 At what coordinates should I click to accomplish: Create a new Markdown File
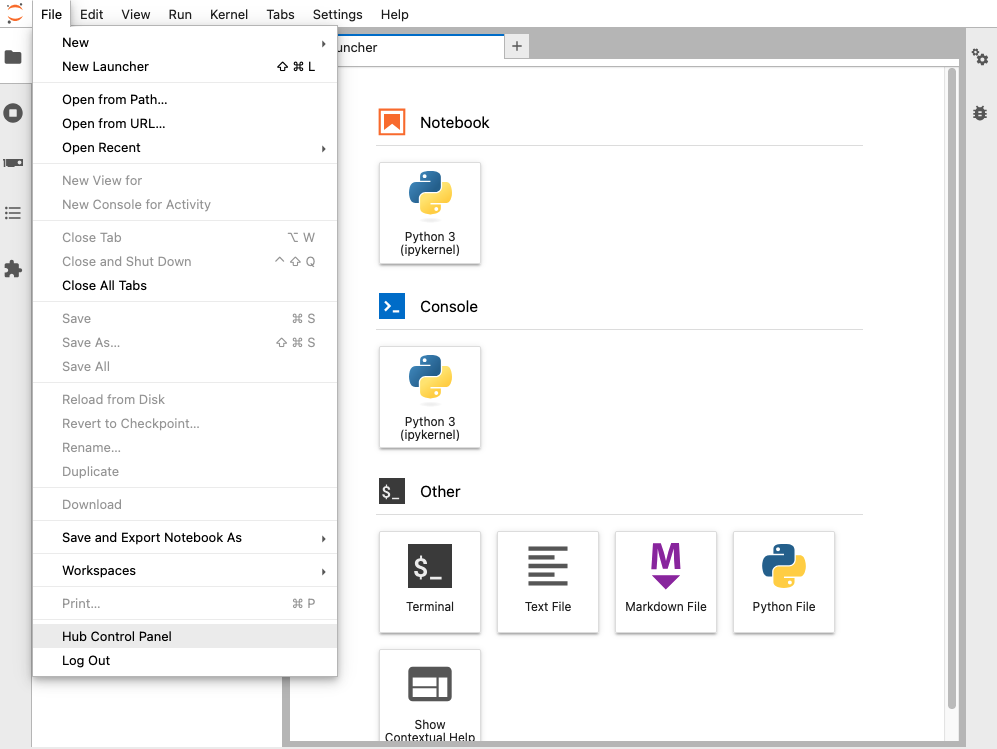(666, 582)
